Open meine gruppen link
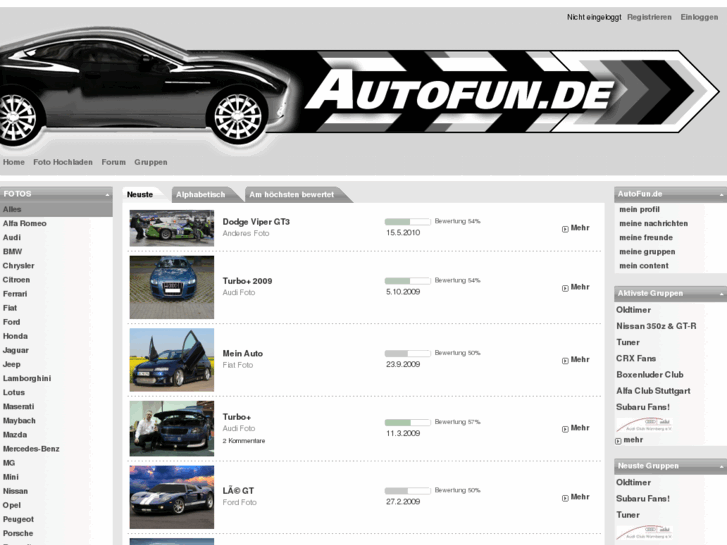Screen dimensions: 727x545 coord(647,251)
